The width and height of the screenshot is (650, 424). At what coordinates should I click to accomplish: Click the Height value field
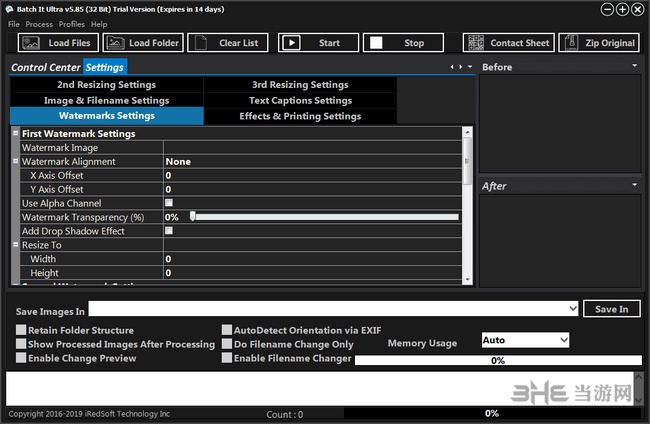tap(313, 273)
